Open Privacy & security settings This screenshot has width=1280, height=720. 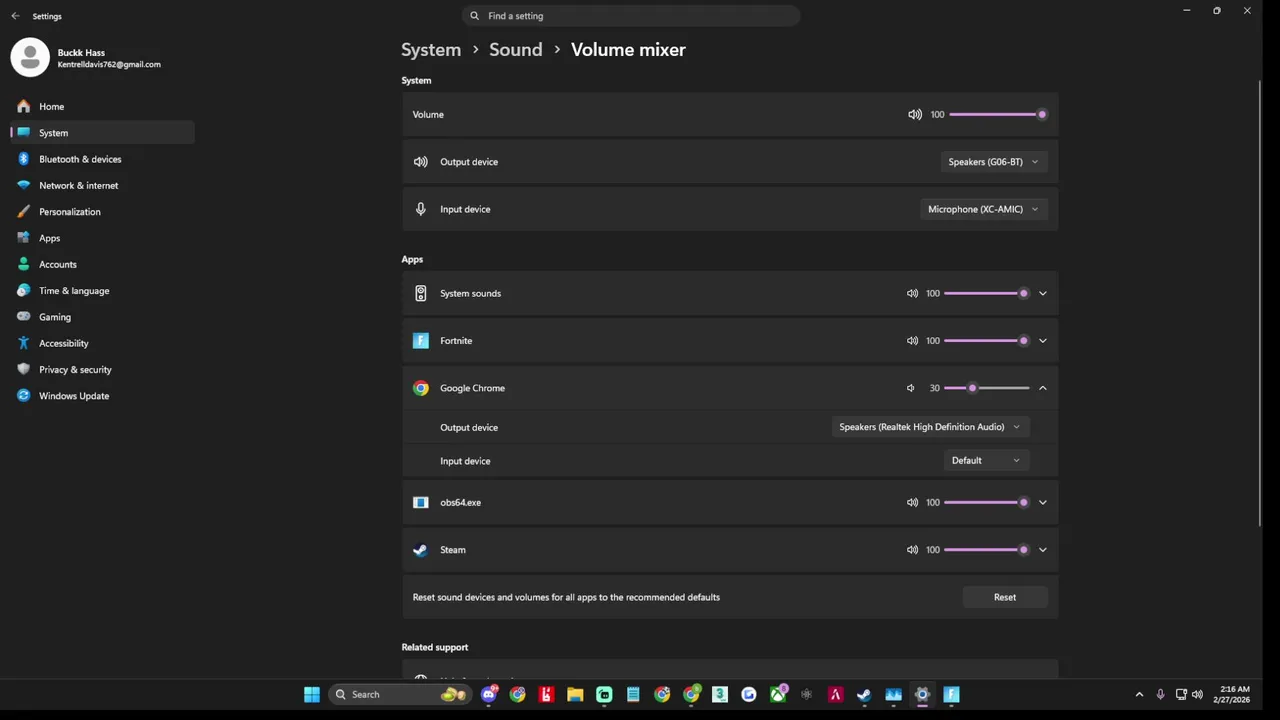click(102, 369)
